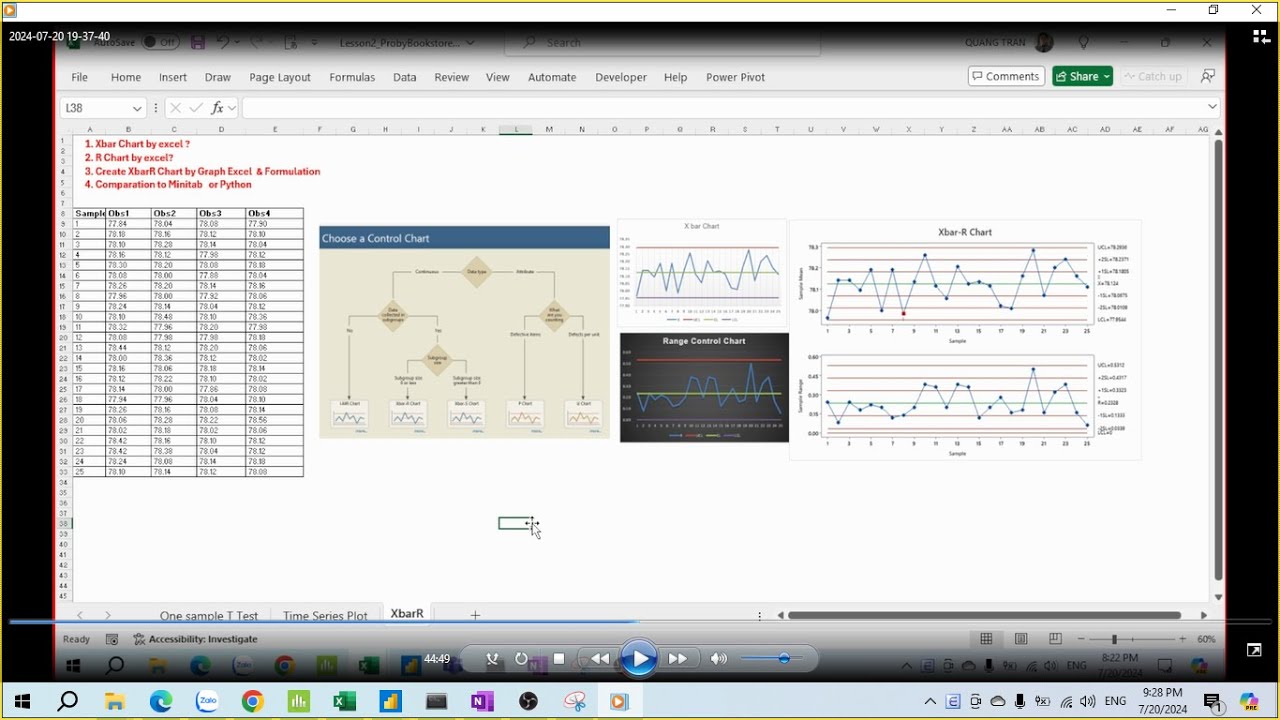This screenshot has width=1280, height=720.
Task: Open Excel from the Windows taskbar
Action: coord(344,702)
